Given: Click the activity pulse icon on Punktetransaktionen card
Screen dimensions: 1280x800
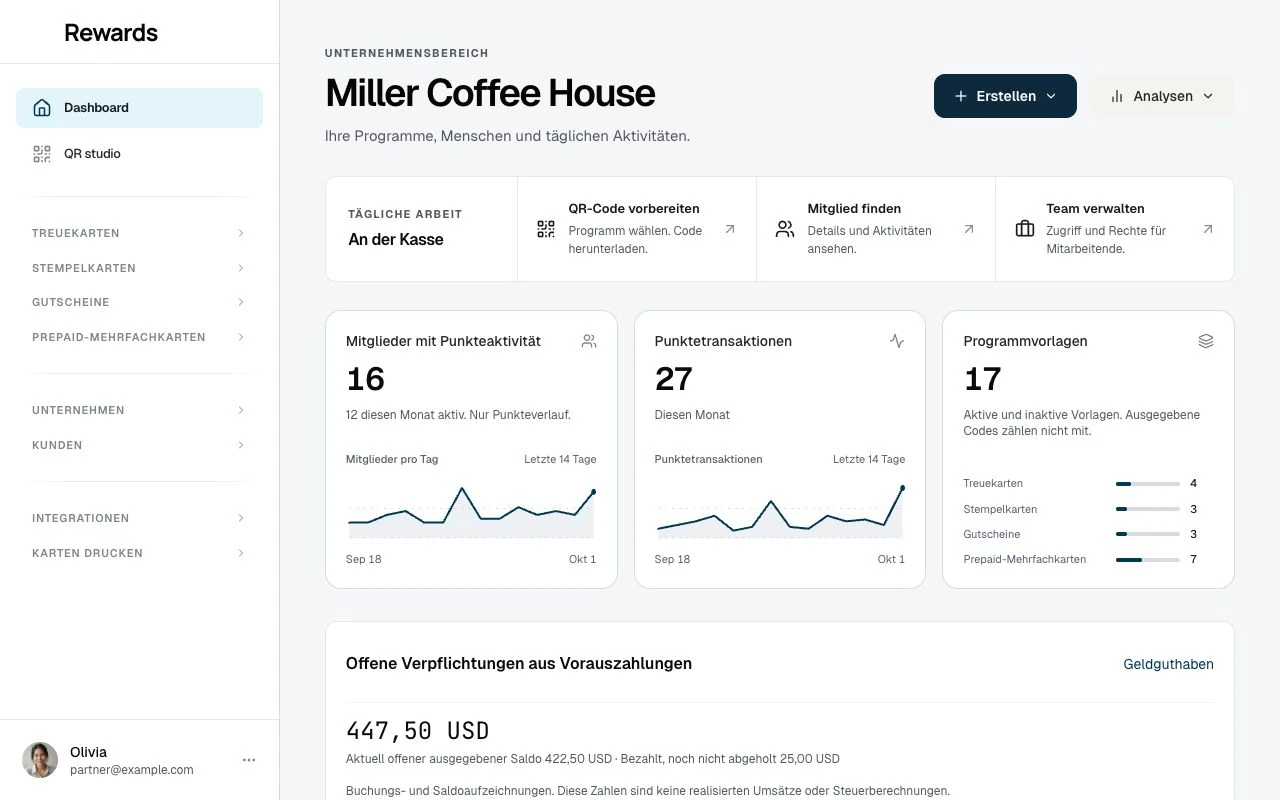Looking at the screenshot, I should coord(897,341).
